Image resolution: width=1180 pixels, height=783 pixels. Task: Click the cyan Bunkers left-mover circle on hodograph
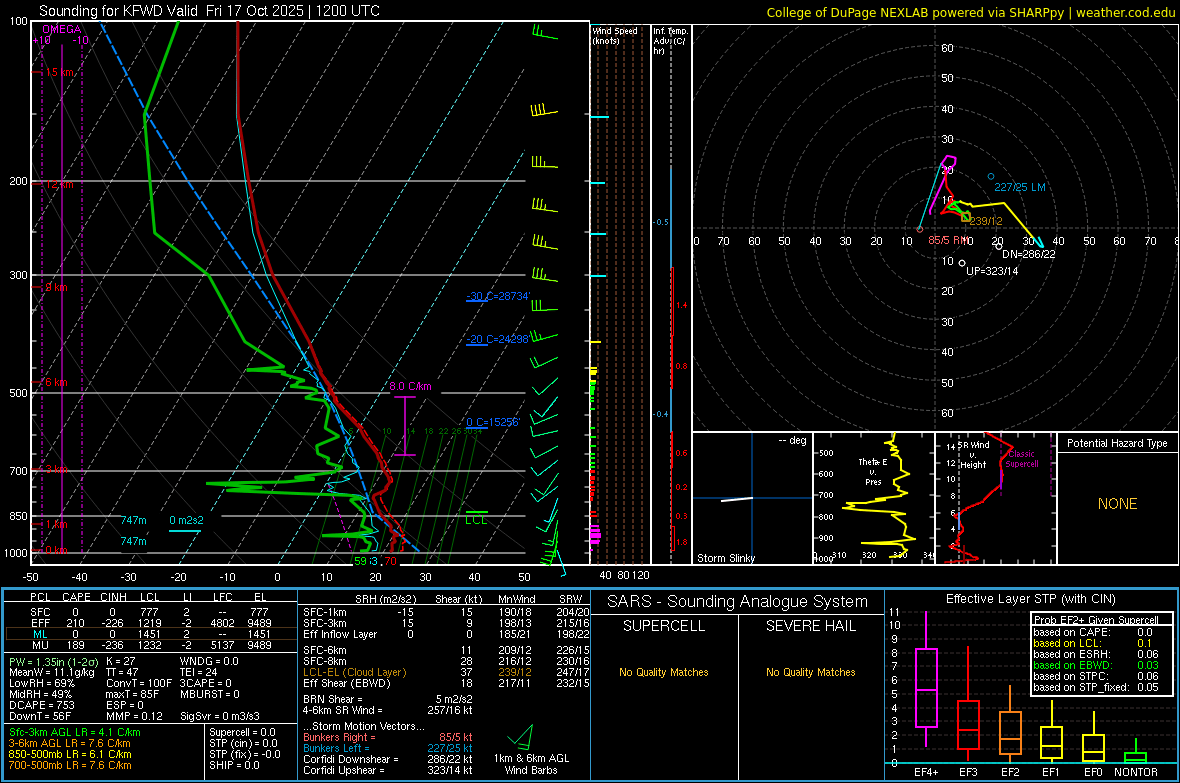tap(991, 177)
